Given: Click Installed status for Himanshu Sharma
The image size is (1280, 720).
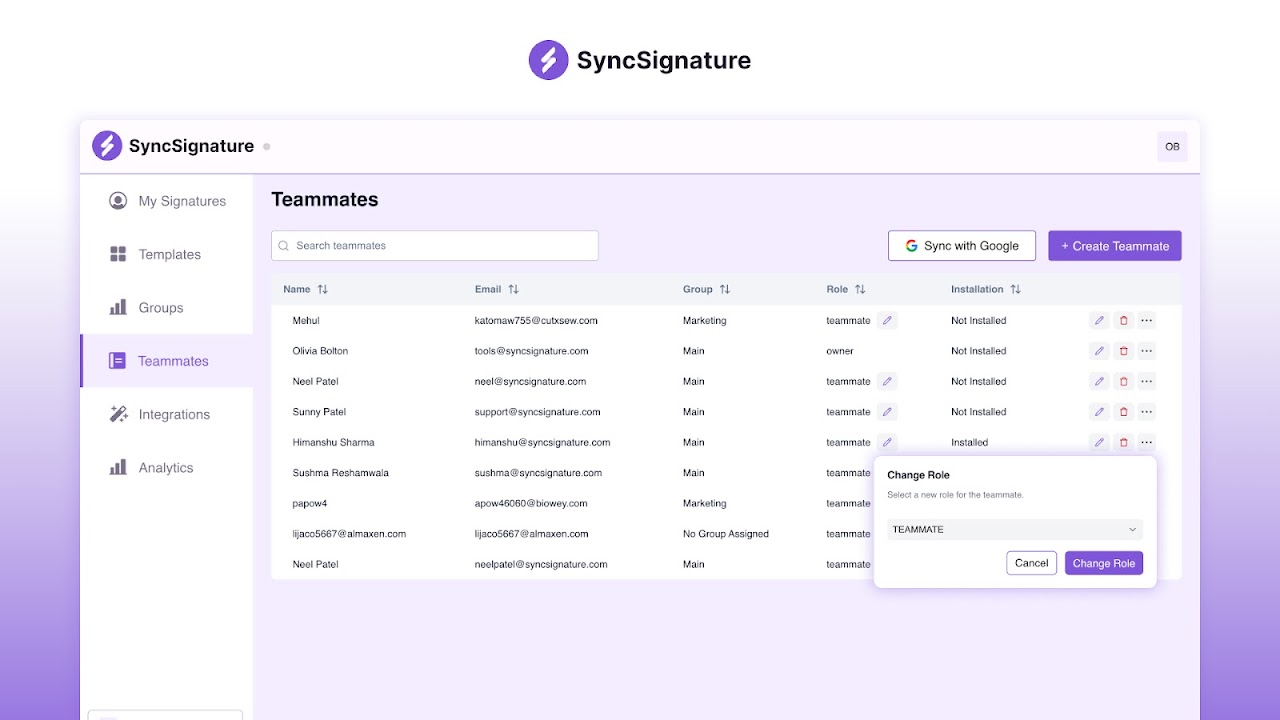Looking at the screenshot, I should (x=969, y=442).
